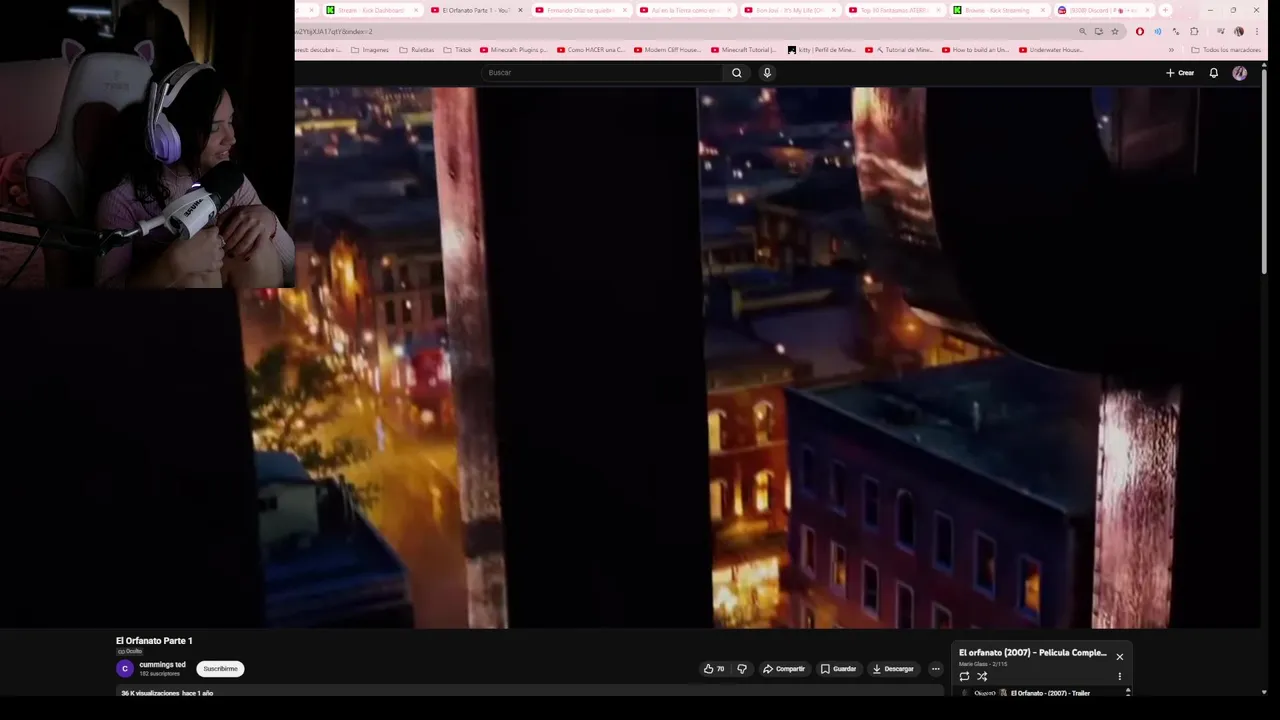This screenshot has width=1280, height=720.
Task: Toggle playlist shuffle icon
Action: tap(982, 677)
